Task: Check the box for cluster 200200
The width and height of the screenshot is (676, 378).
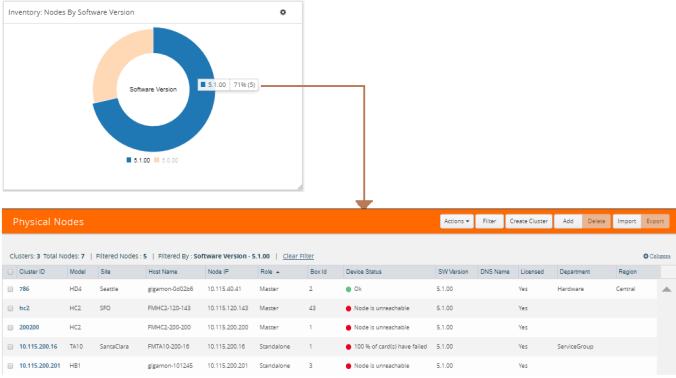Action: pyautogui.click(x=10, y=328)
